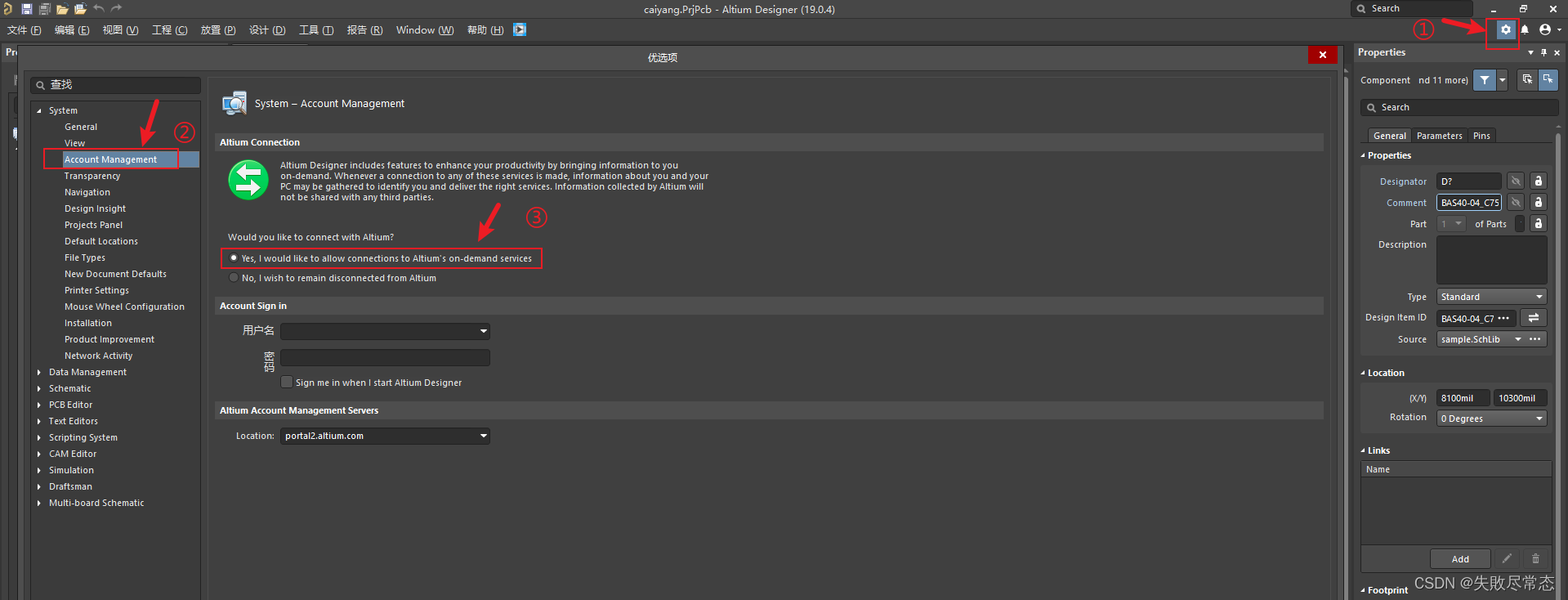Click the Open Project icon
Image resolution: width=1568 pixels, height=600 pixels.
tap(80, 9)
